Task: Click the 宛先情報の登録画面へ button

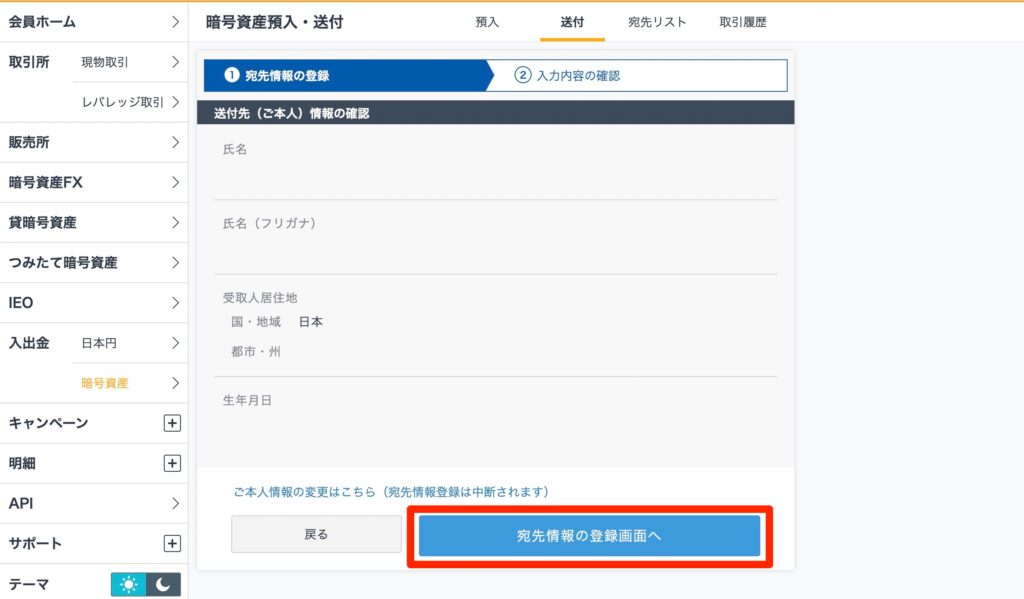Action: pos(589,534)
